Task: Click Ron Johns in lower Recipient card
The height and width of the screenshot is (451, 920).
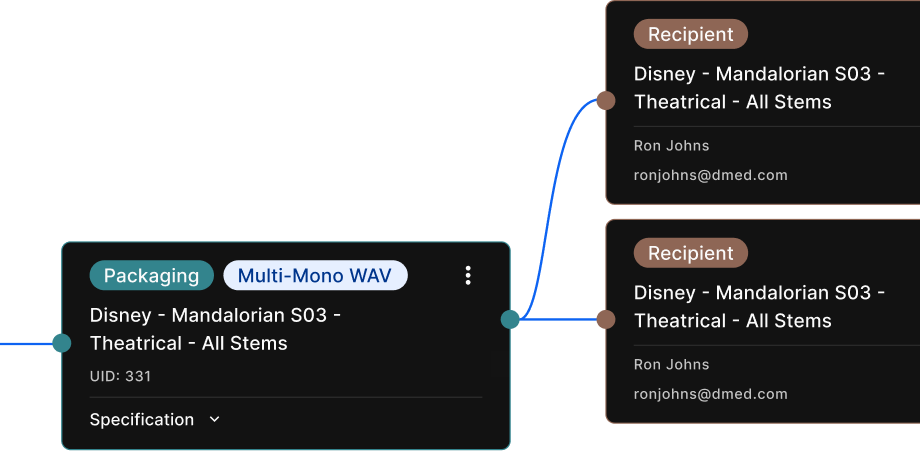Action: click(671, 364)
